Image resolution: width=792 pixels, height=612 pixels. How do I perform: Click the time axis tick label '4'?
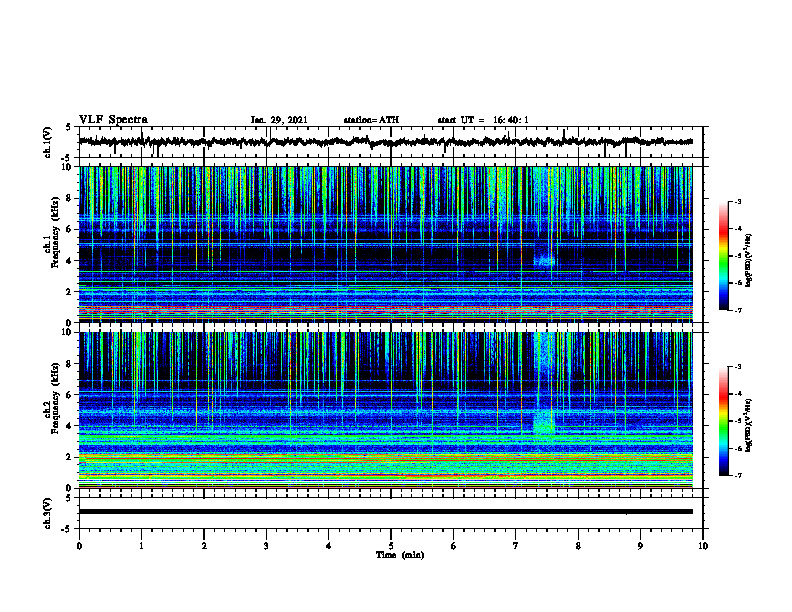click(329, 546)
